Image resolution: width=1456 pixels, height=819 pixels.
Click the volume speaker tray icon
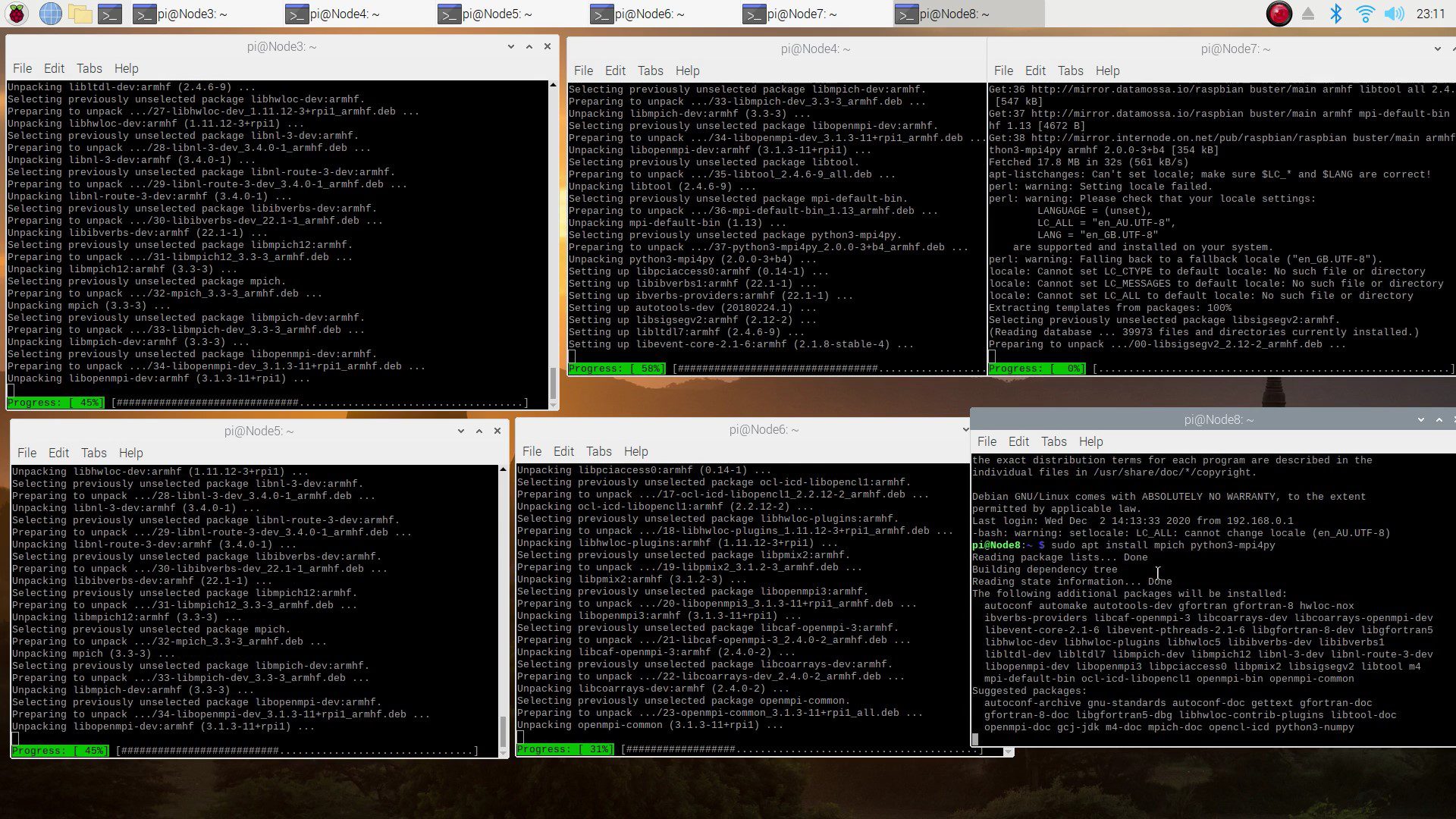click(1394, 14)
